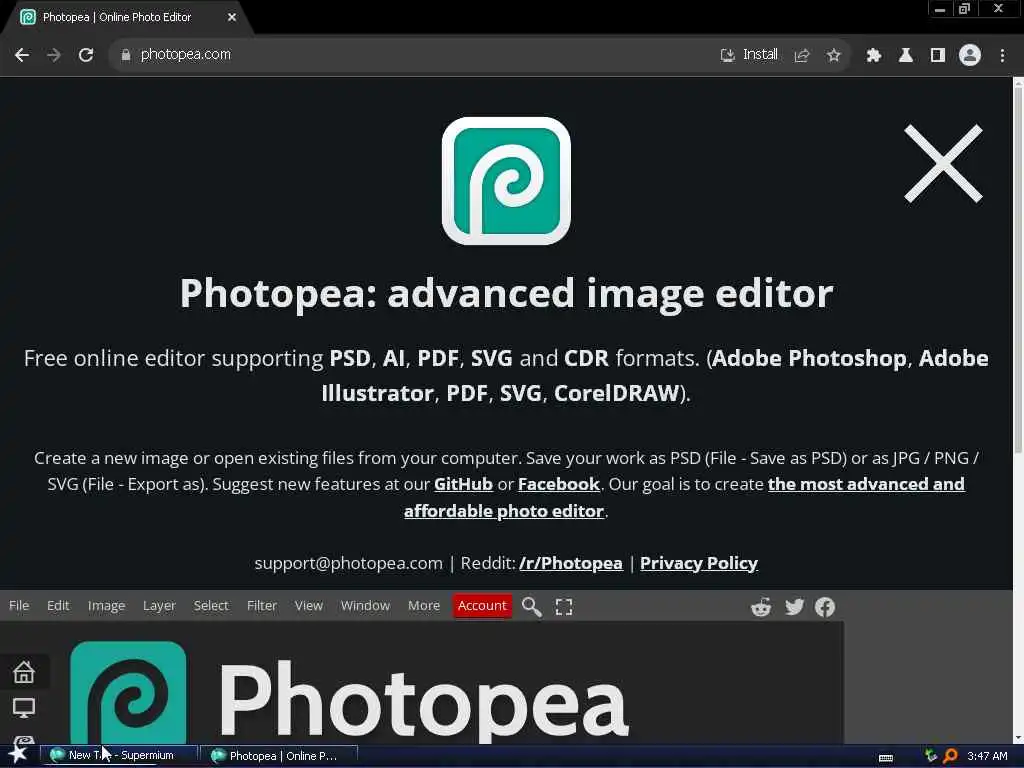
Task: Open Photopea Select menu
Action: [211, 605]
